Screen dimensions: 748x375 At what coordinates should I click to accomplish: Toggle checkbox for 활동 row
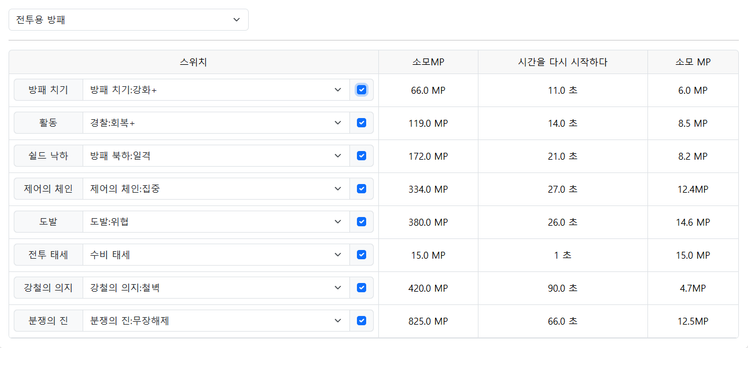361,123
